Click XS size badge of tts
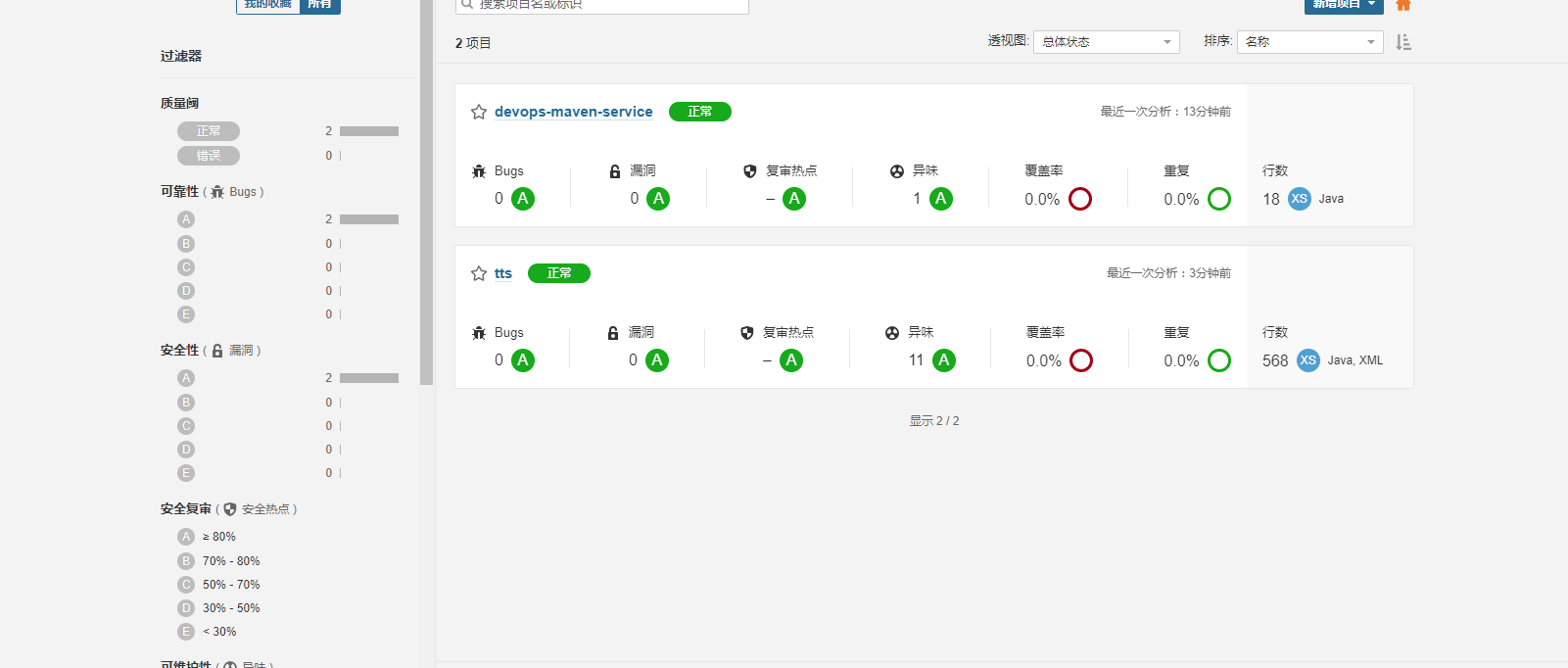This screenshot has height=668, width=1568. (x=1308, y=360)
